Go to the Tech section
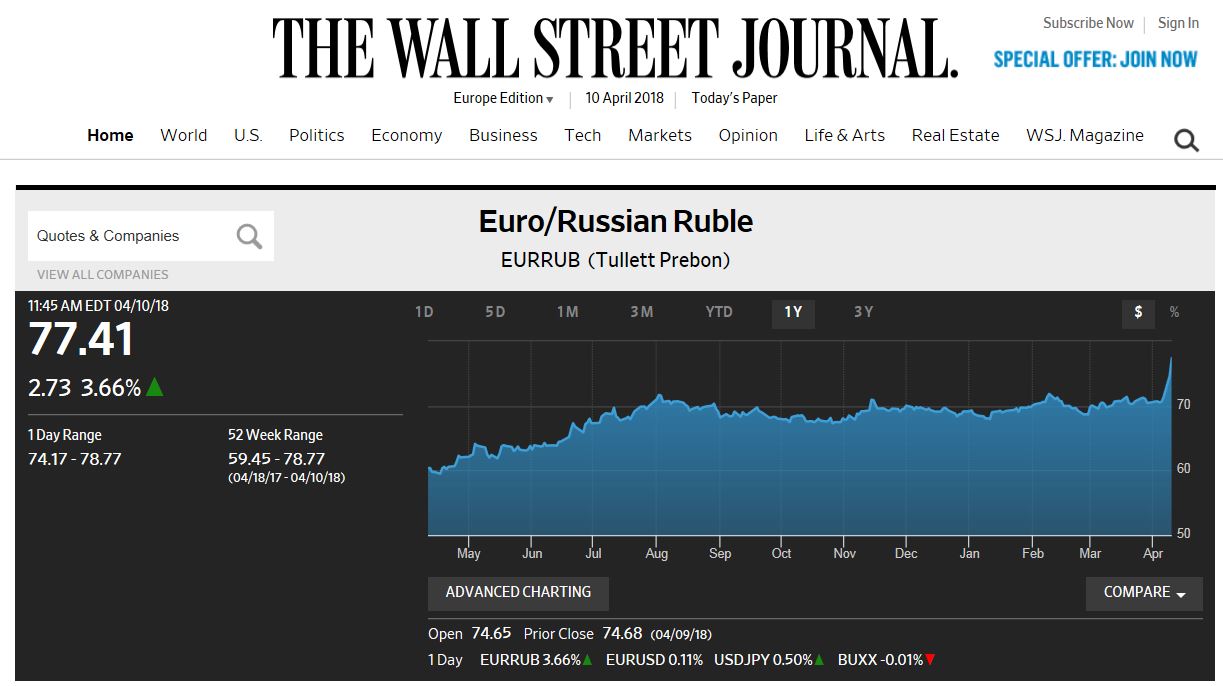Screen dimensions: 1223x686 point(582,135)
